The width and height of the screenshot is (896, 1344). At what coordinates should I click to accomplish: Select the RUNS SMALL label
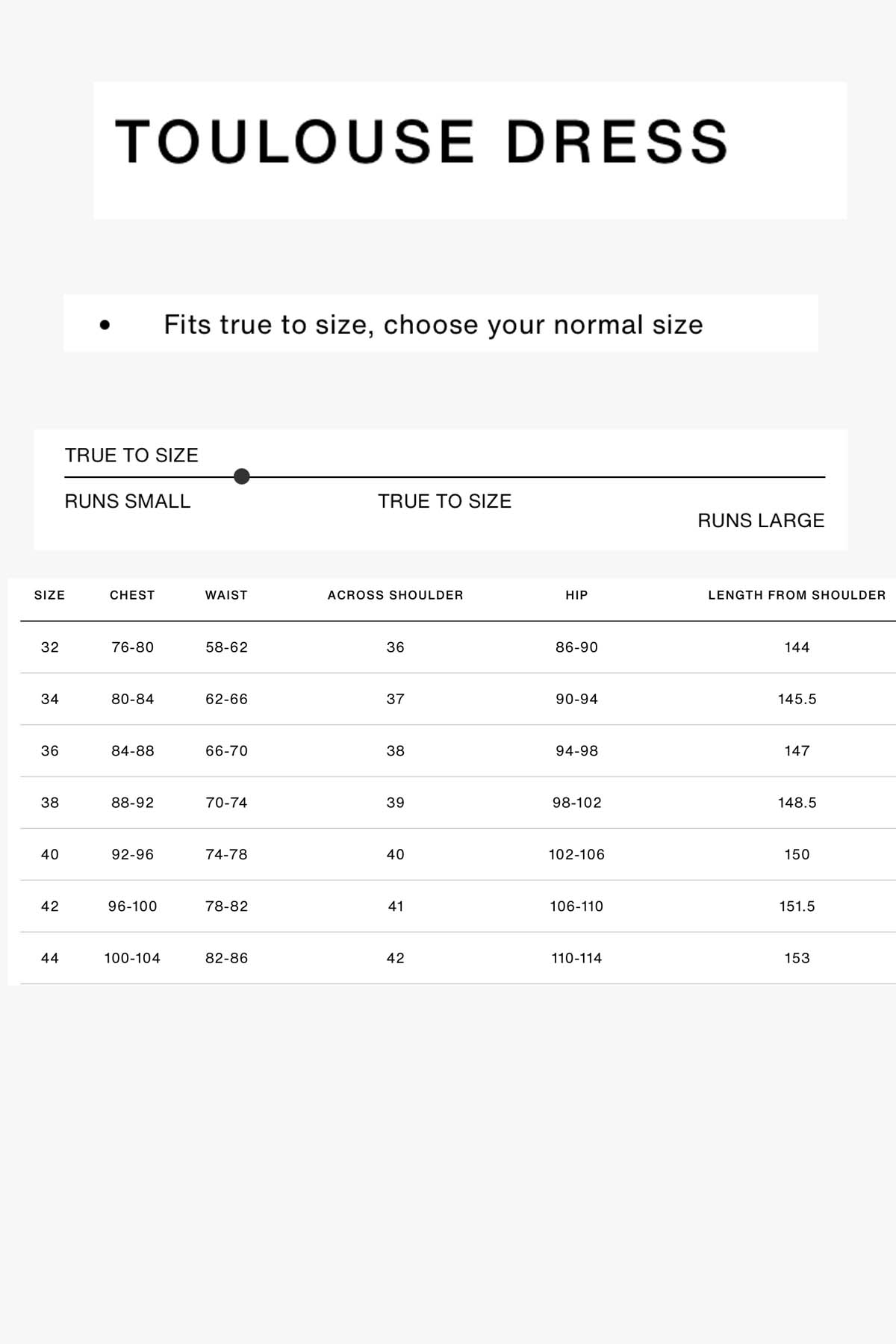pyautogui.click(x=128, y=501)
